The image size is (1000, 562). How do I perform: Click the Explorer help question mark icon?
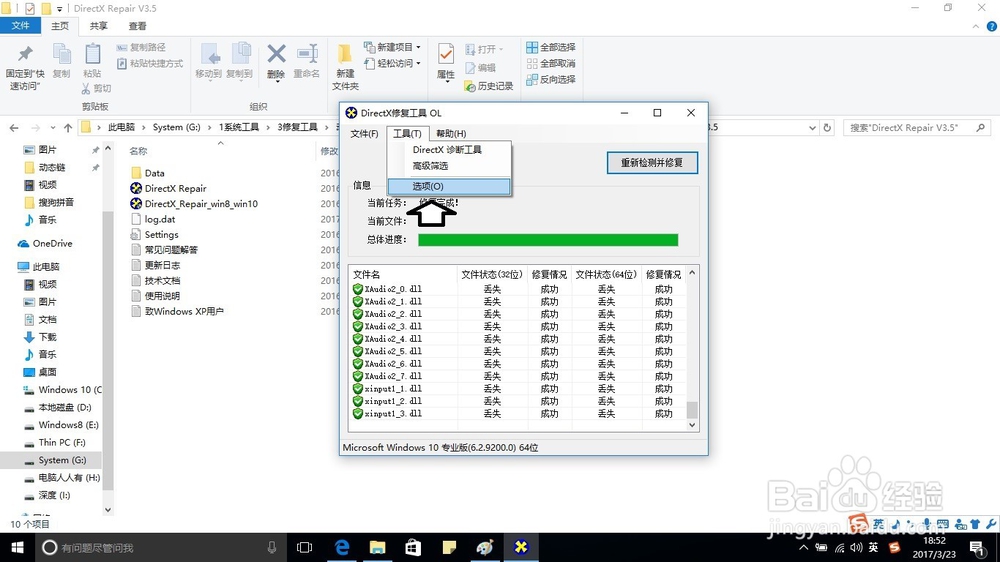pyautogui.click(x=992, y=26)
